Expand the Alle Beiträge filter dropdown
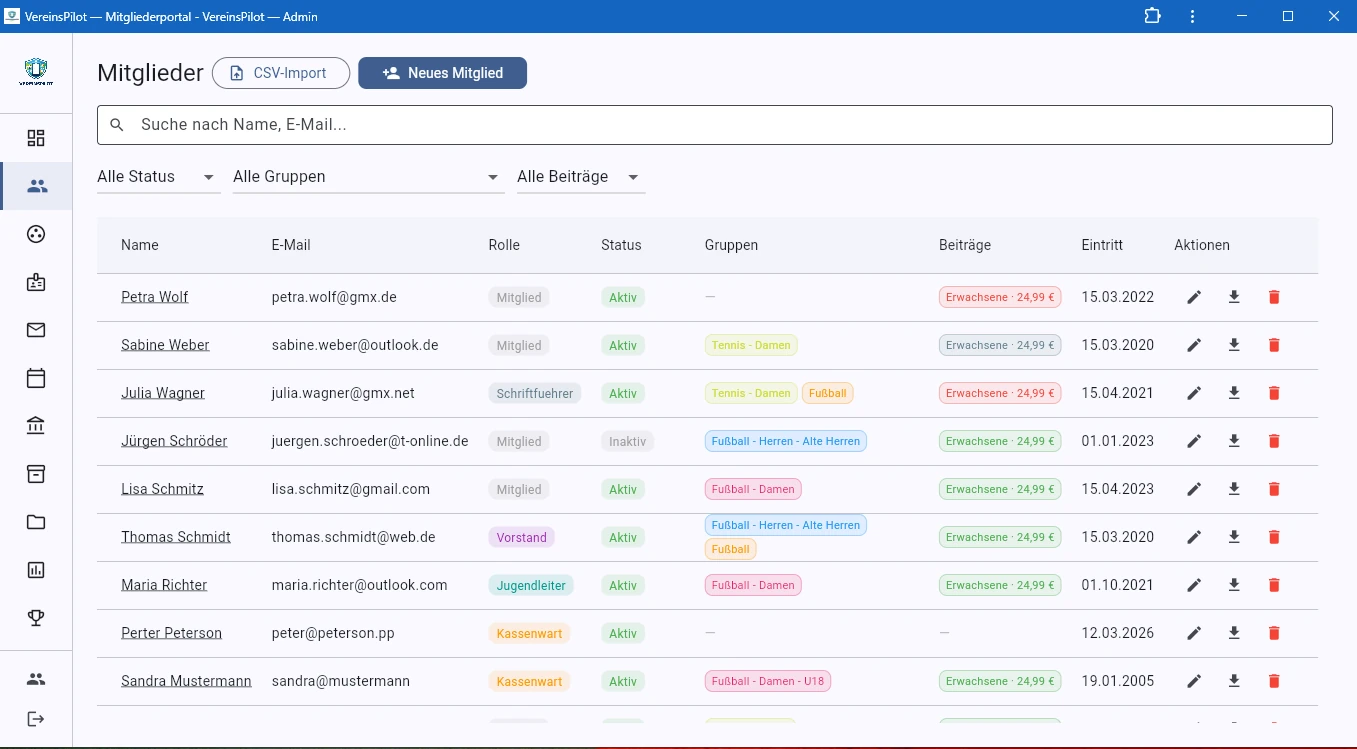The width and height of the screenshot is (1357, 749). click(579, 177)
